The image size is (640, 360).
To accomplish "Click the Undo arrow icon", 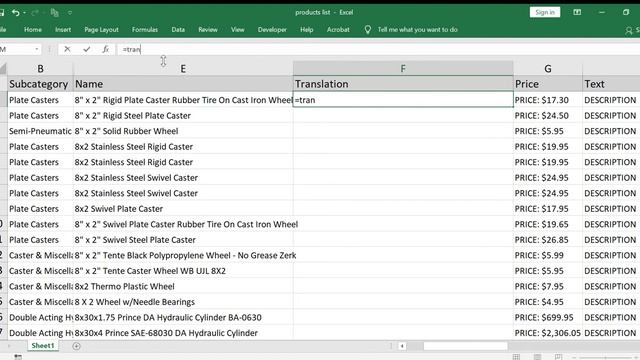I will pyautogui.click(x=16, y=13).
